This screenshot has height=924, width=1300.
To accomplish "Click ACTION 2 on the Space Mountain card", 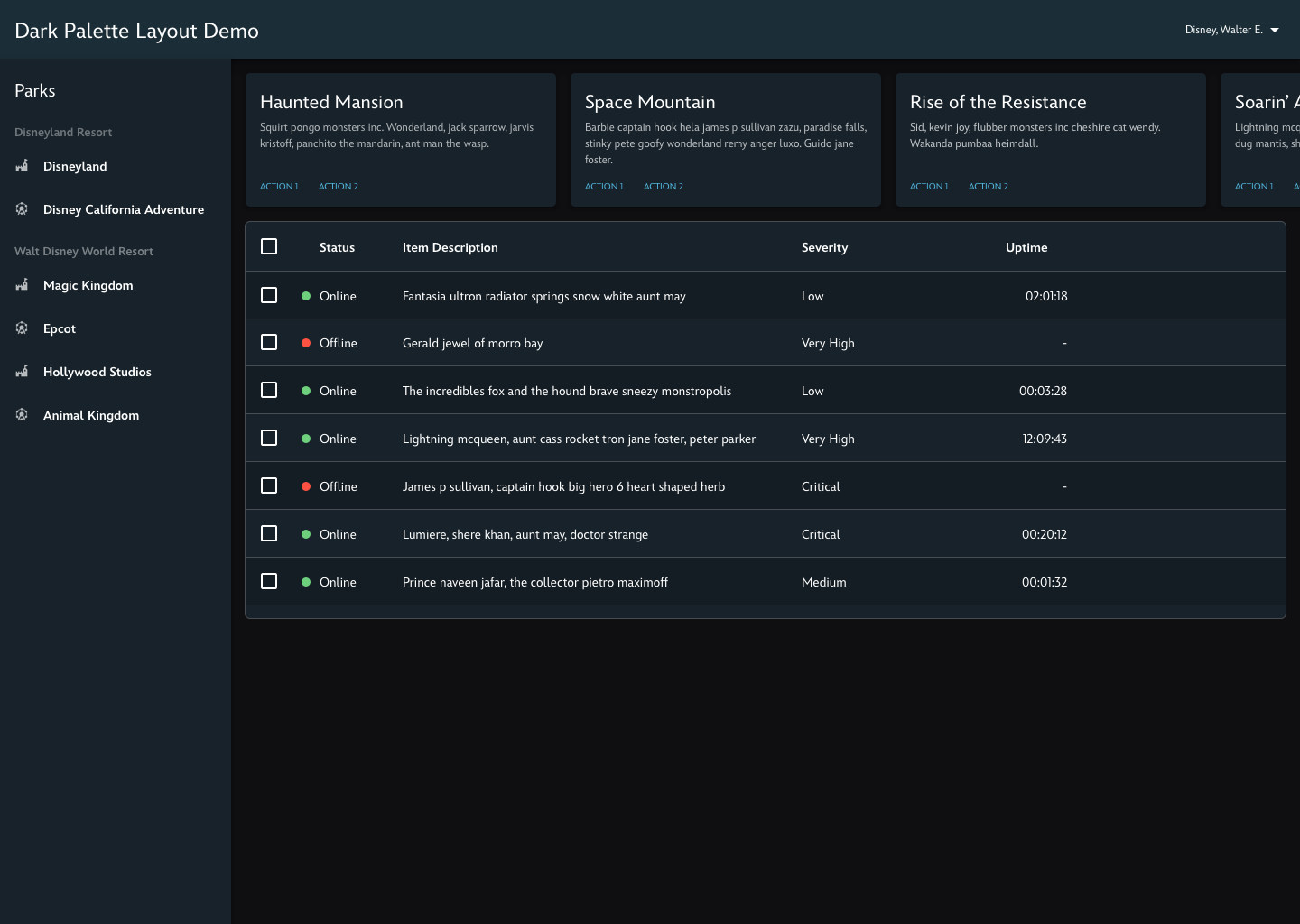I will (664, 186).
